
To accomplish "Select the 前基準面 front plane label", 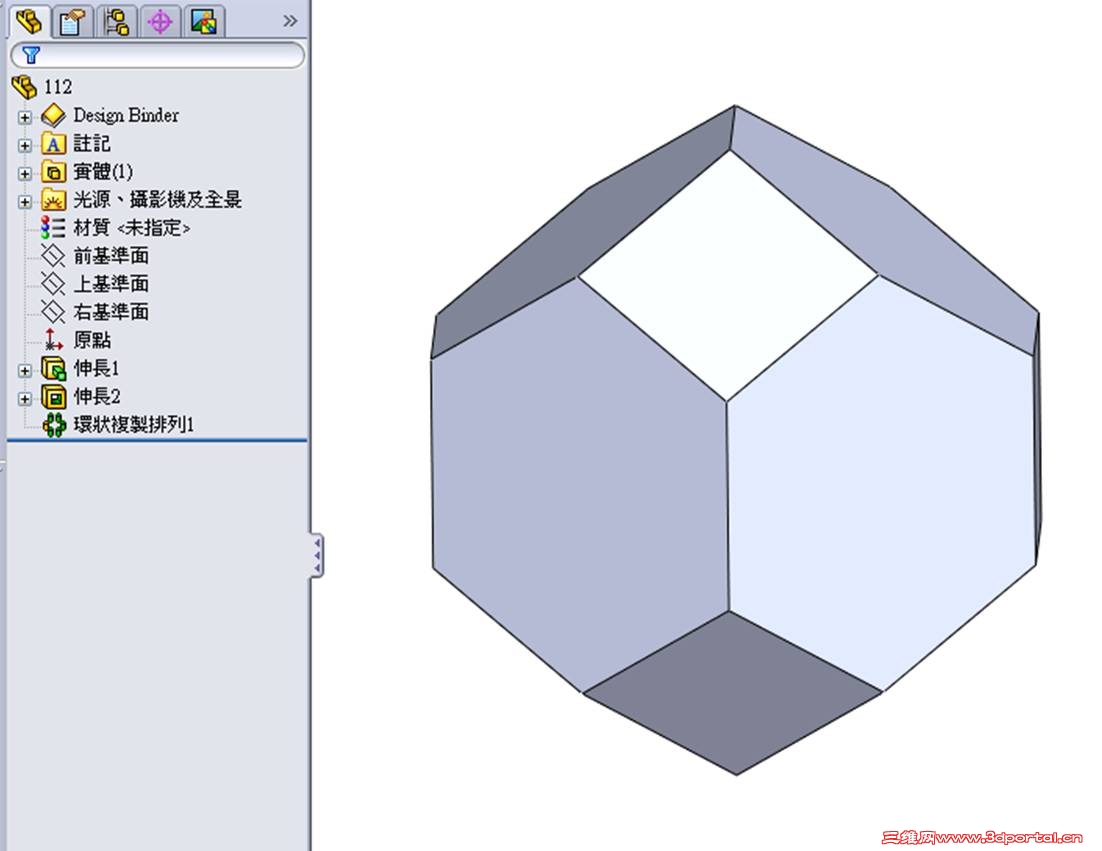I will tap(111, 256).
